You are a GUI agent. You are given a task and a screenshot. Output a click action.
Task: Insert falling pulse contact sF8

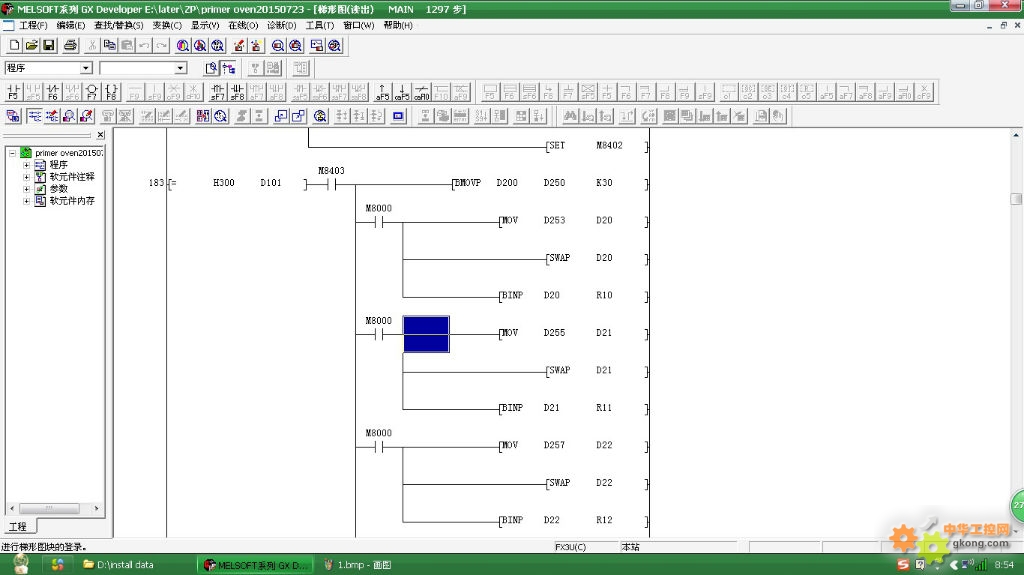[237, 91]
